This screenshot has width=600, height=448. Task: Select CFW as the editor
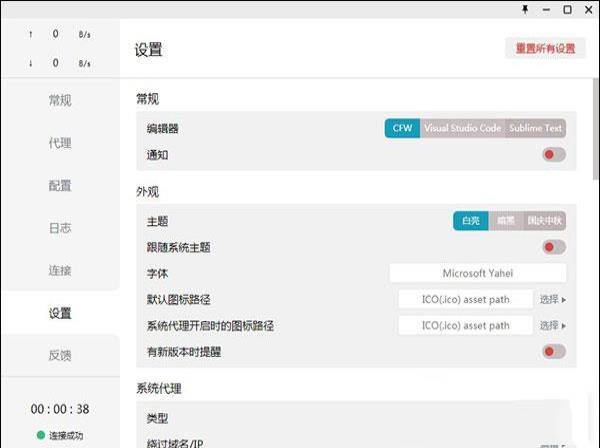[402, 128]
